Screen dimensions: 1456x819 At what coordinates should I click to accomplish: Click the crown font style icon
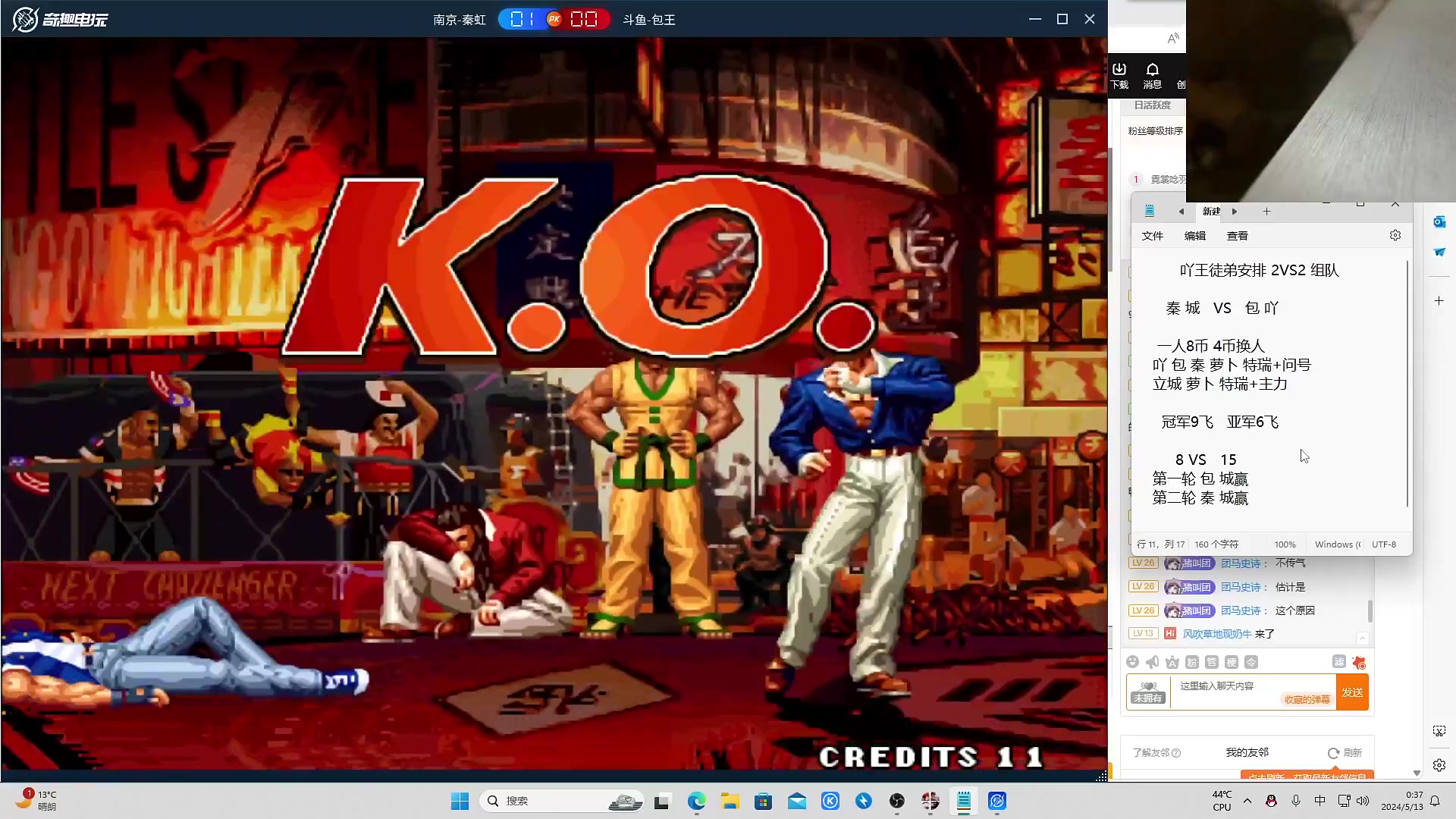pyautogui.click(x=1172, y=662)
